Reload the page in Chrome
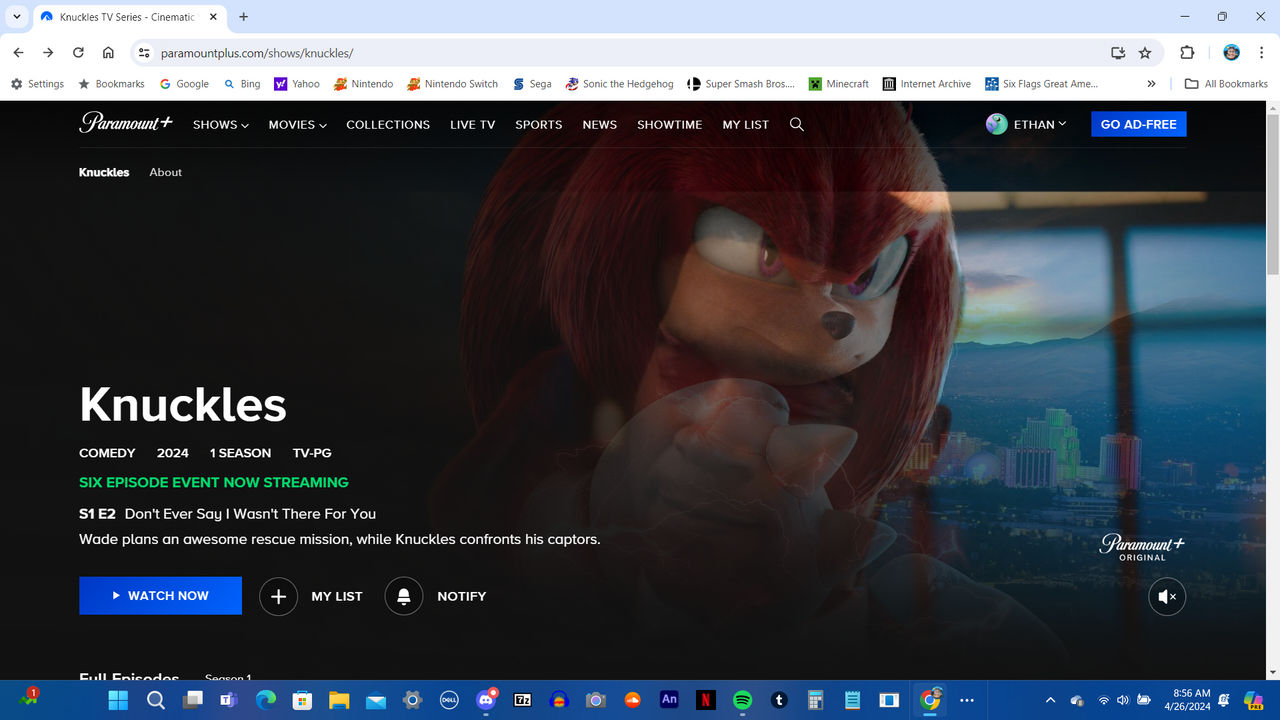 [x=78, y=53]
